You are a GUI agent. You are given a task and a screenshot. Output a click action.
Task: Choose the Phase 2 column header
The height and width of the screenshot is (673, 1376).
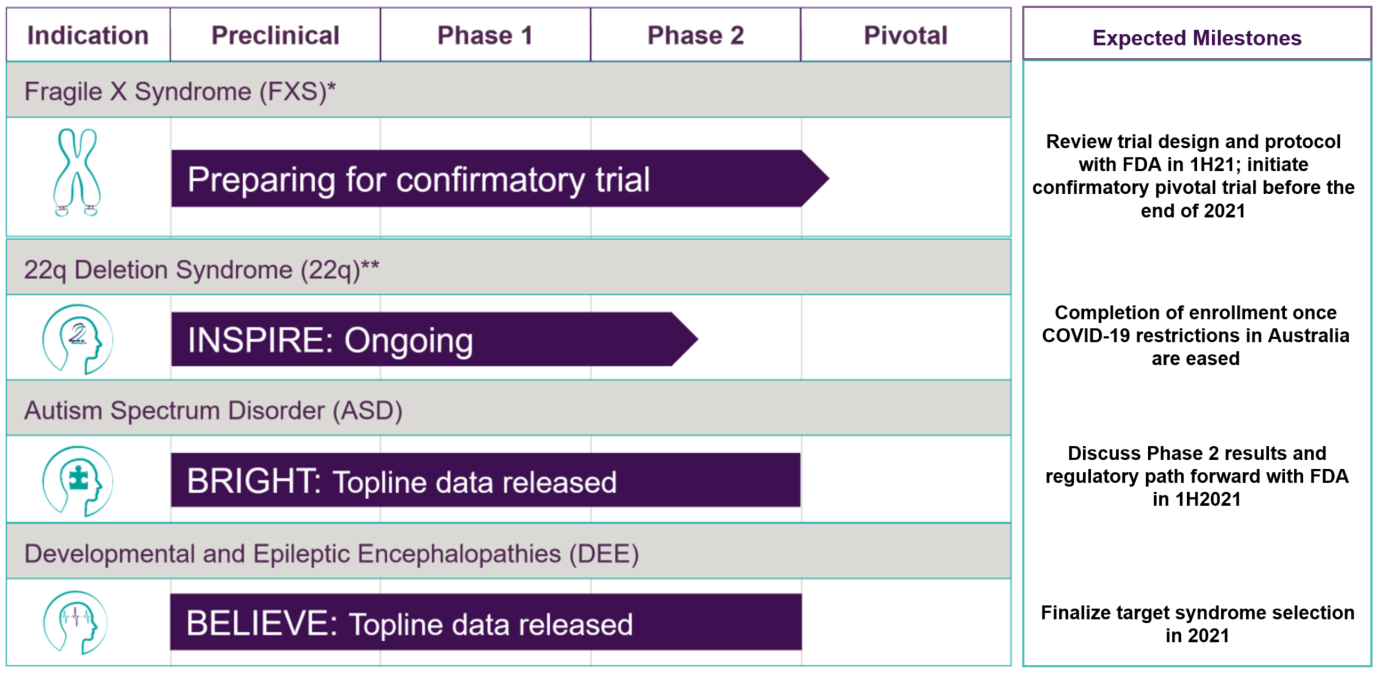pyautogui.click(x=695, y=36)
